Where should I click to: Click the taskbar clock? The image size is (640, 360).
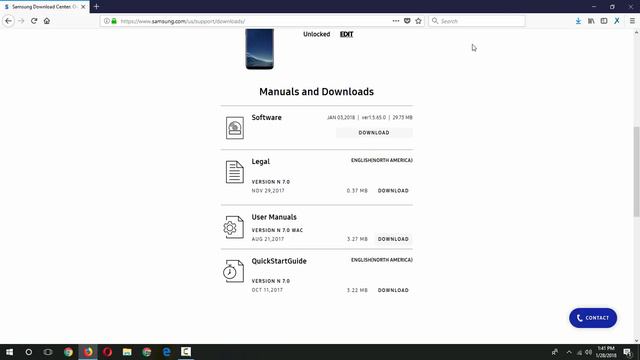tap(606, 352)
